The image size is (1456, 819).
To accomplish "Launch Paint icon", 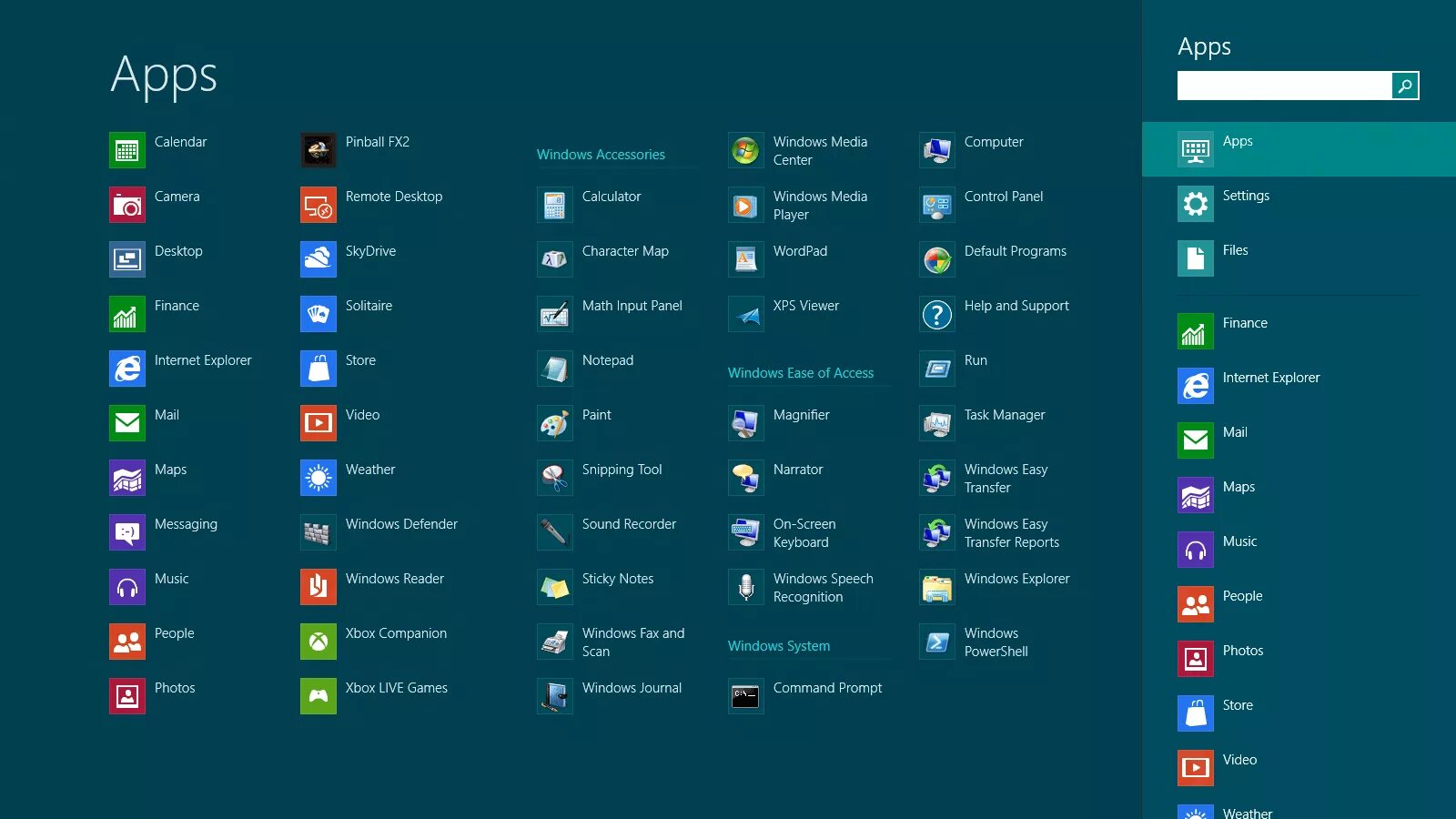I will tap(555, 423).
